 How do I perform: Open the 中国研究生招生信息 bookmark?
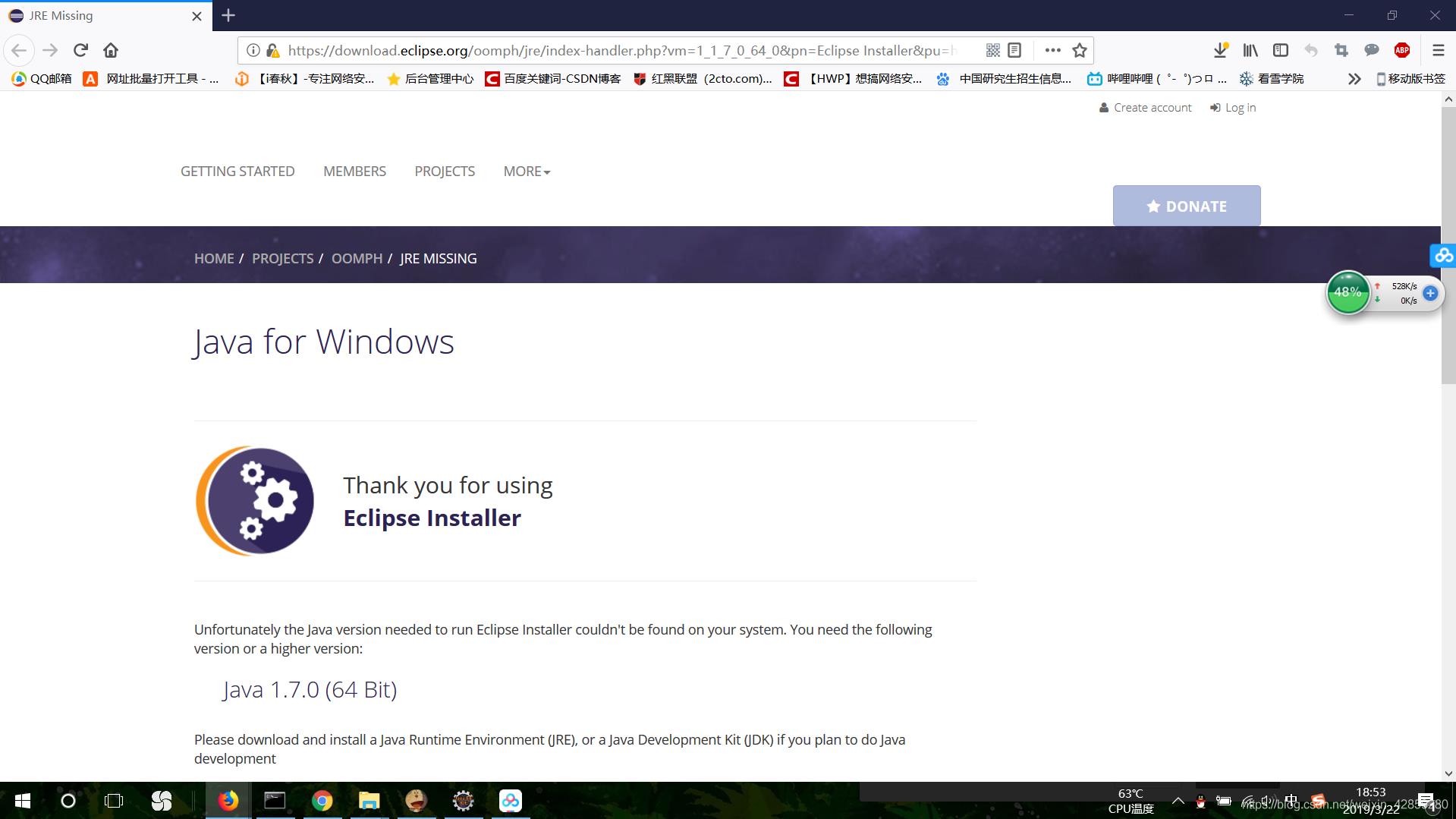(x=1004, y=78)
